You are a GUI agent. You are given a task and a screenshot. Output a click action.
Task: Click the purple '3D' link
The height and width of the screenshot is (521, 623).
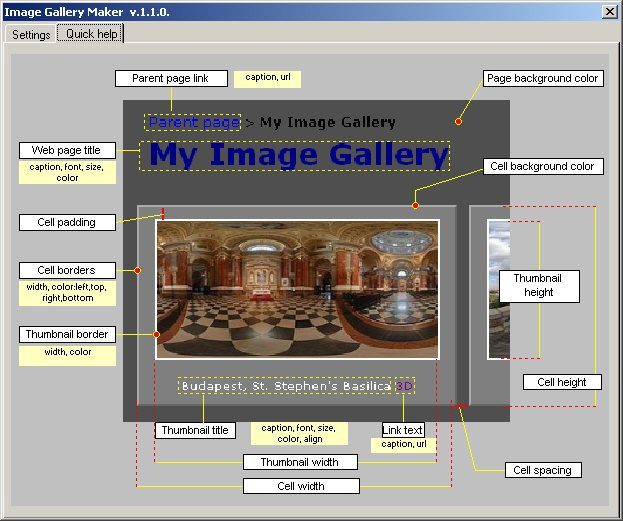(405, 386)
